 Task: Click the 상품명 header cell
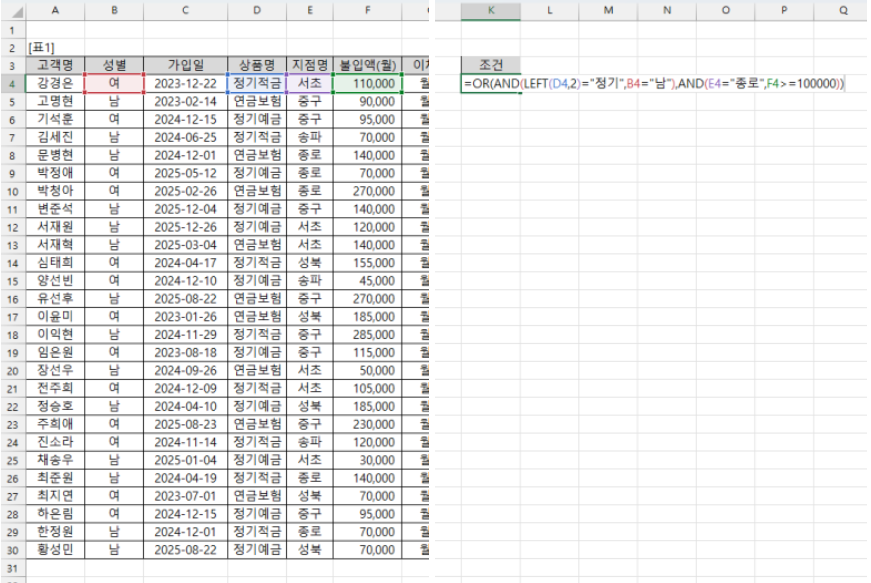pyautogui.click(x=257, y=66)
